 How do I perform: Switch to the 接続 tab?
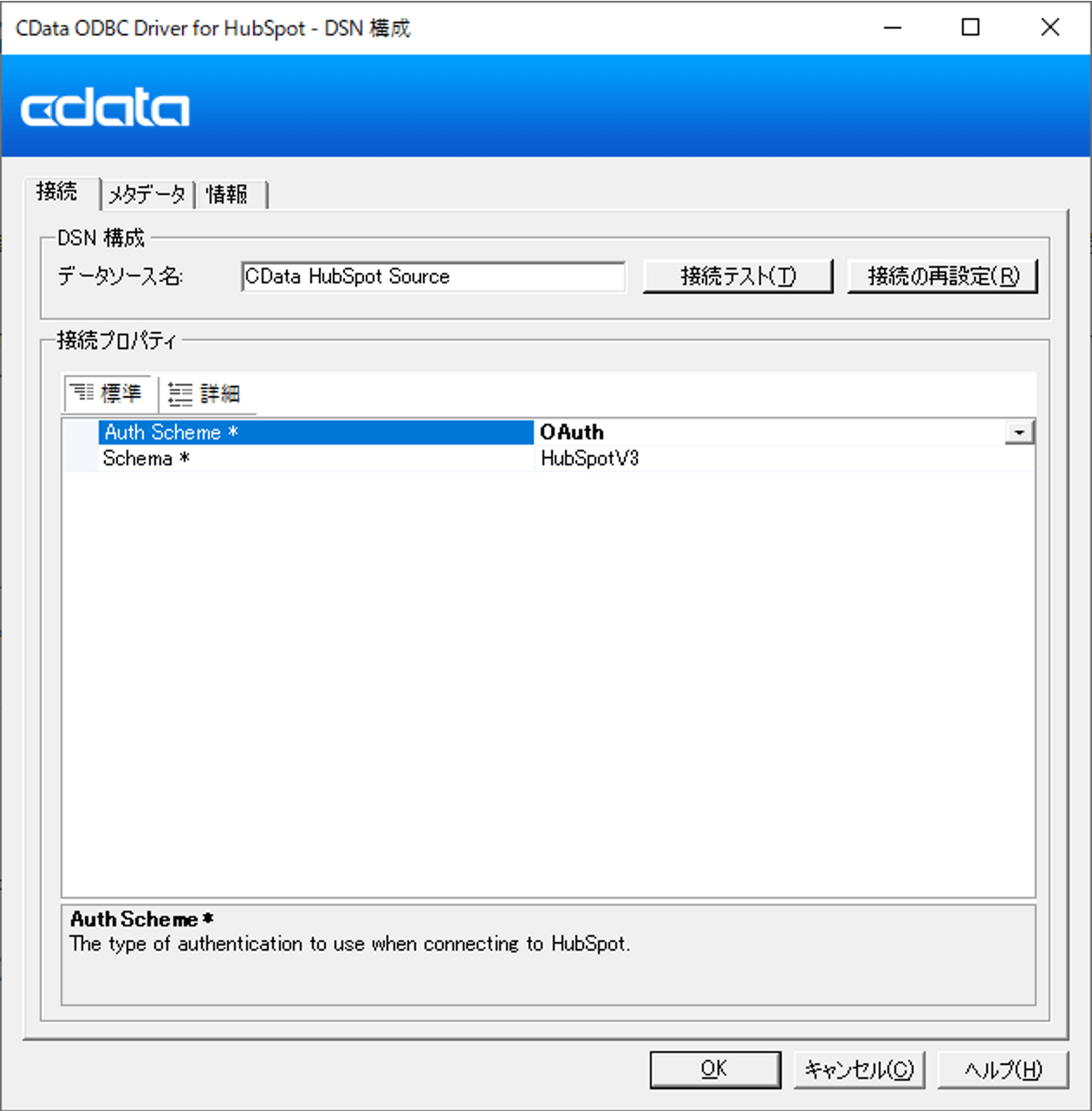pyautogui.click(x=57, y=192)
